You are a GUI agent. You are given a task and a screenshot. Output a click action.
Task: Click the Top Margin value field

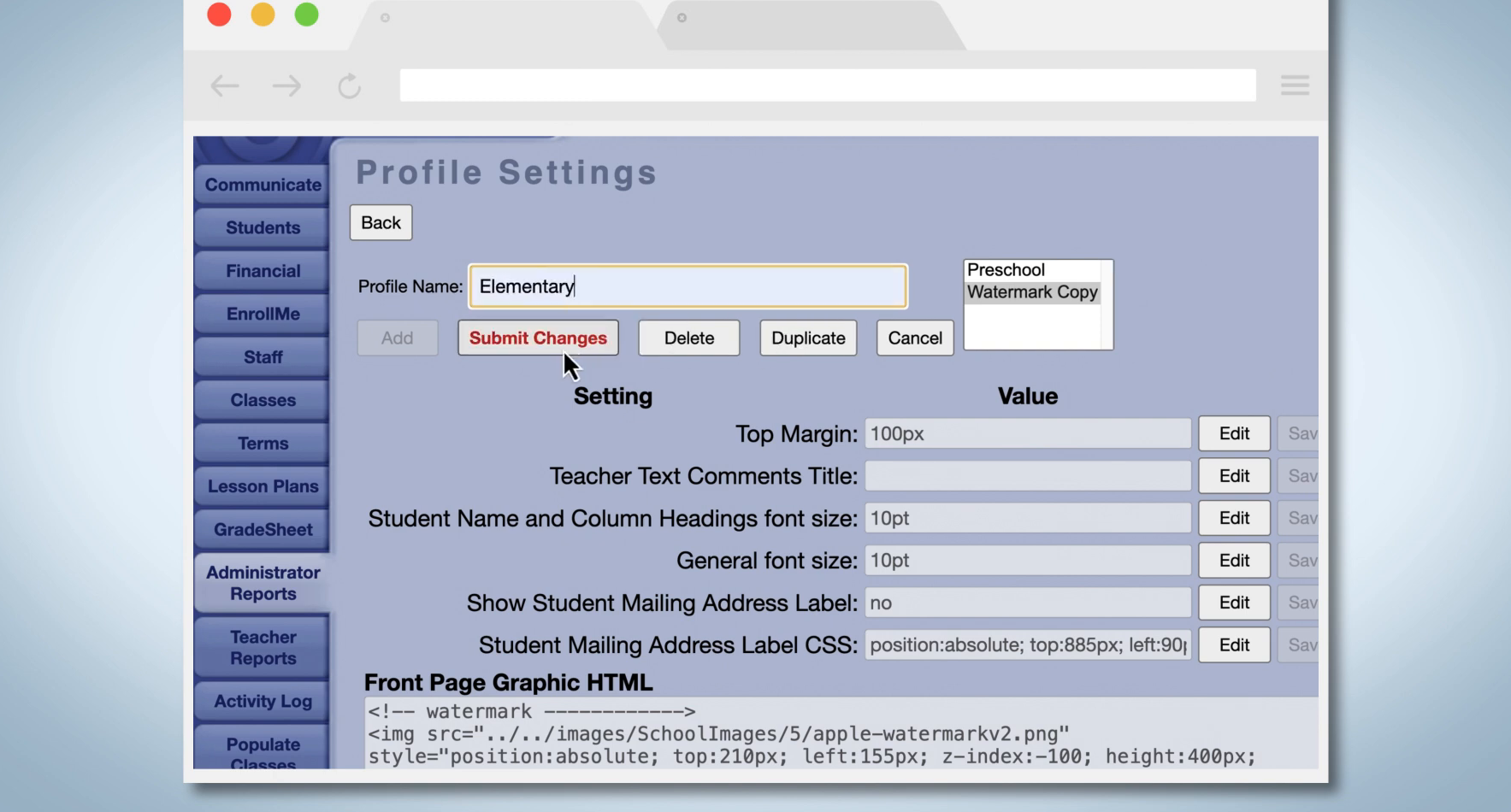pyautogui.click(x=1028, y=433)
